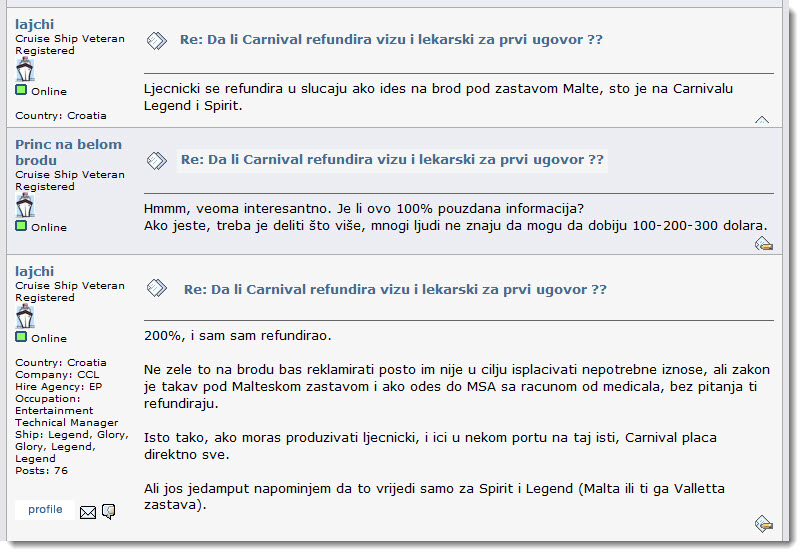Click the post icon beside Princ na belom brodu's reply title
Image resolution: width=804 pixels, height=556 pixels.
pyautogui.click(x=156, y=161)
